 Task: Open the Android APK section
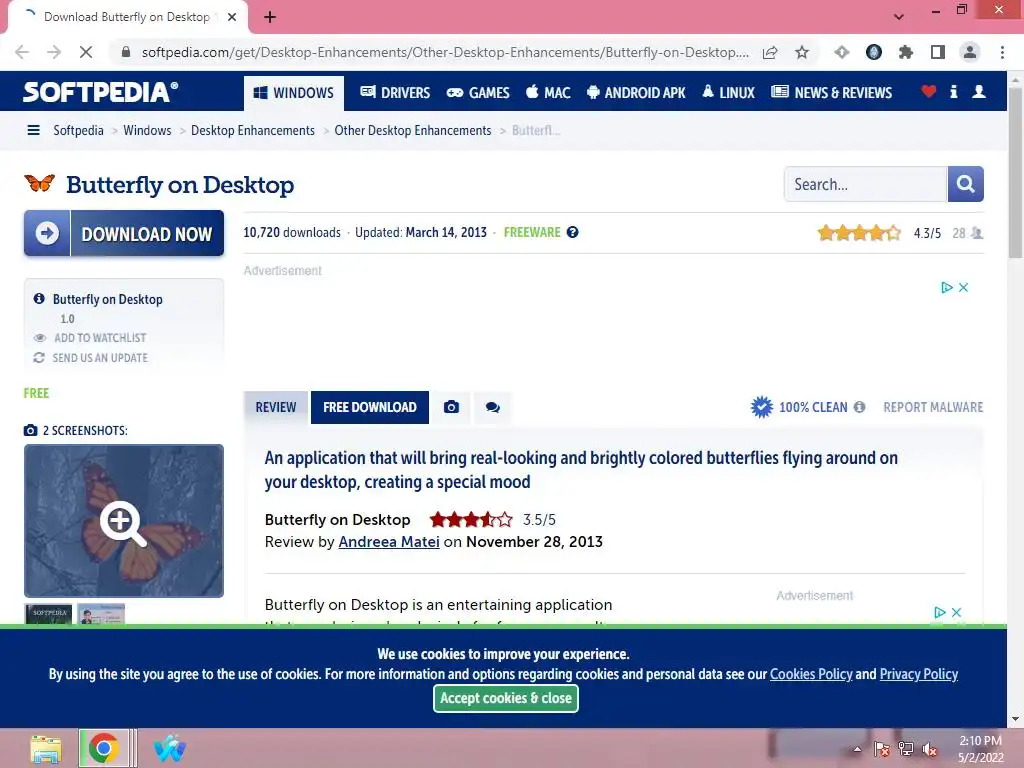click(x=636, y=93)
